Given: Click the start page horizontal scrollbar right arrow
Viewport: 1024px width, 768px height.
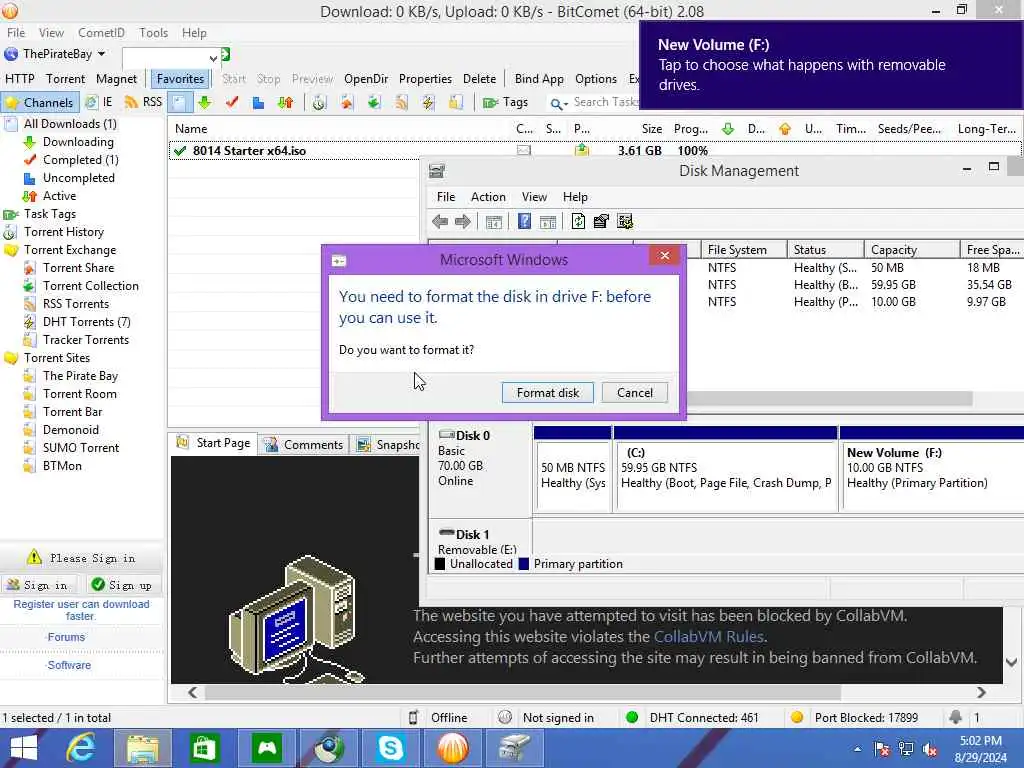Looking at the screenshot, I should click(981, 692).
